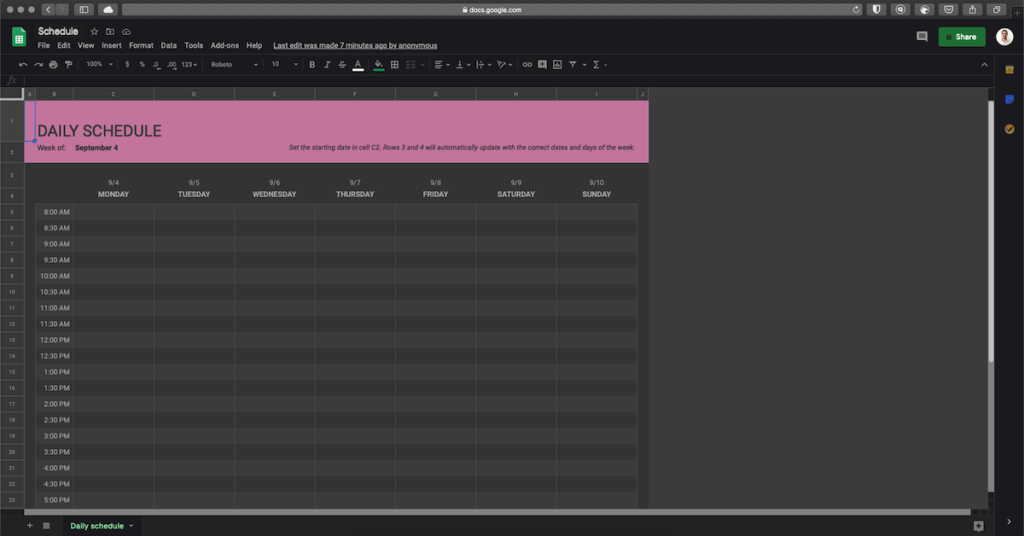Open the functions sigma dropdown
This screenshot has width=1024, height=536.
click(600, 65)
